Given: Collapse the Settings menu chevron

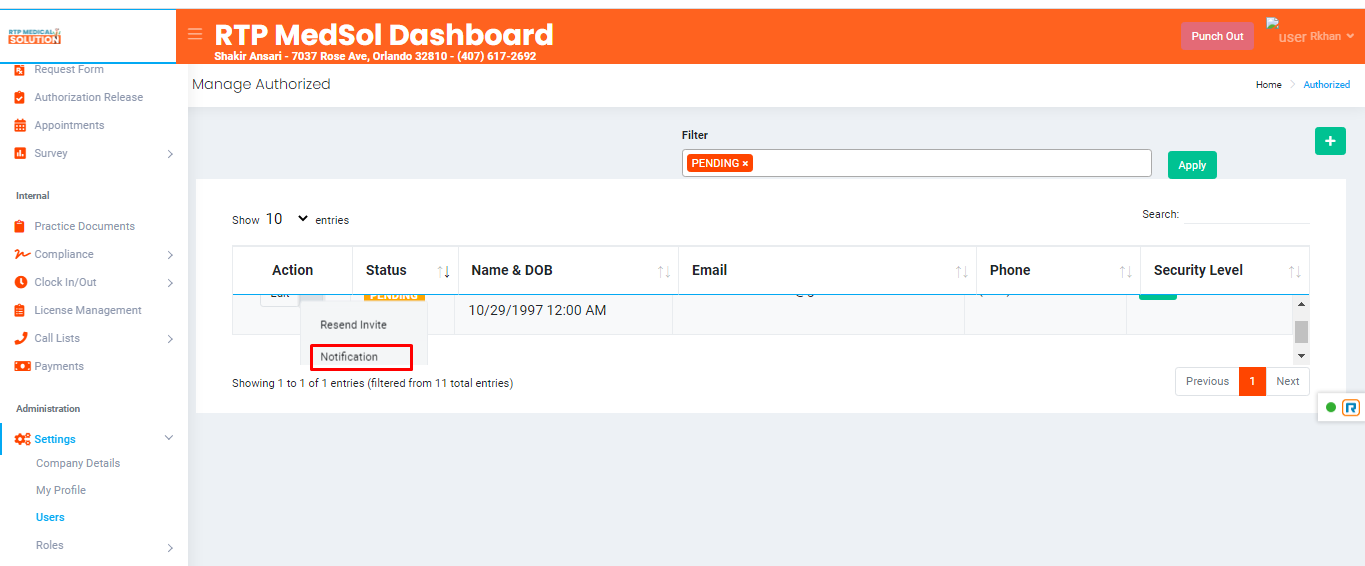Looking at the screenshot, I should (x=169, y=438).
